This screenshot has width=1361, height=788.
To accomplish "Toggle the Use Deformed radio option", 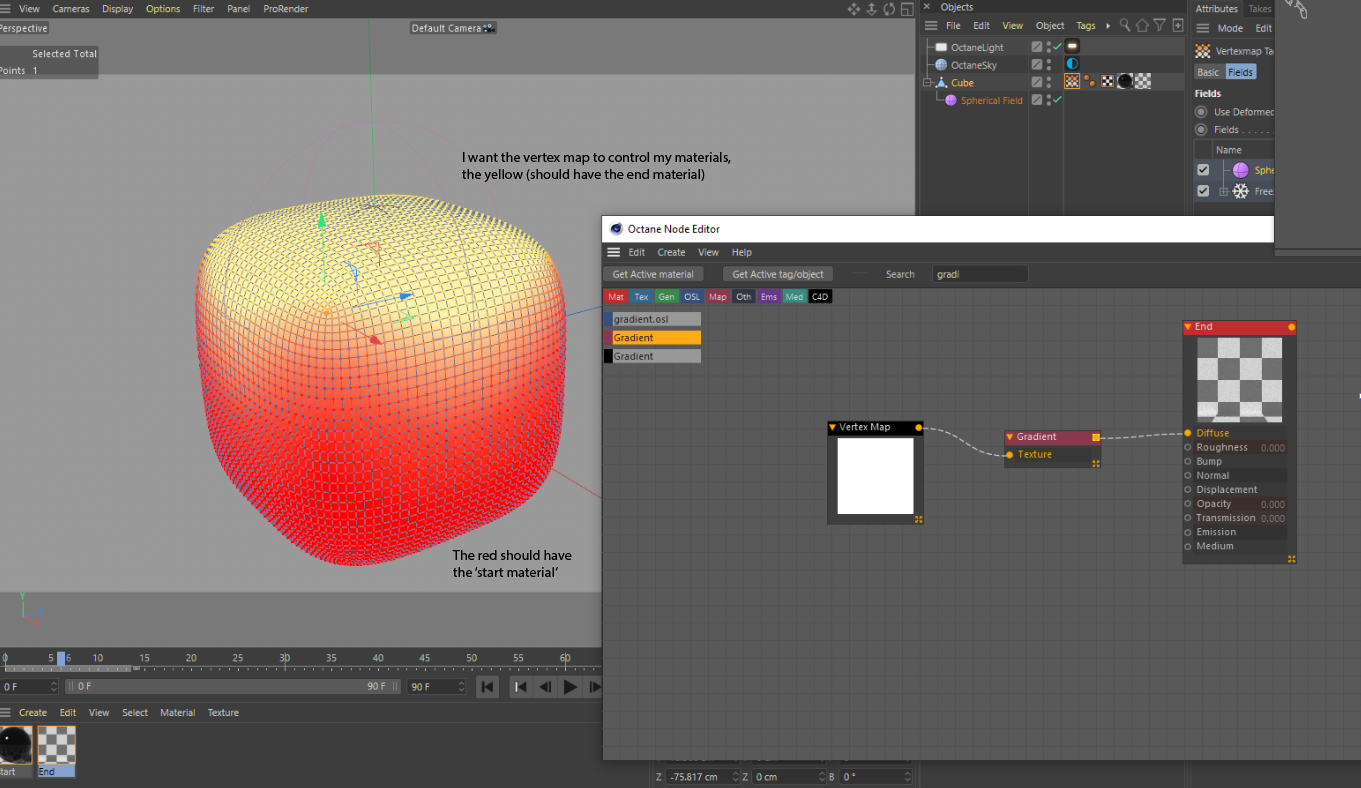I will 1201,112.
